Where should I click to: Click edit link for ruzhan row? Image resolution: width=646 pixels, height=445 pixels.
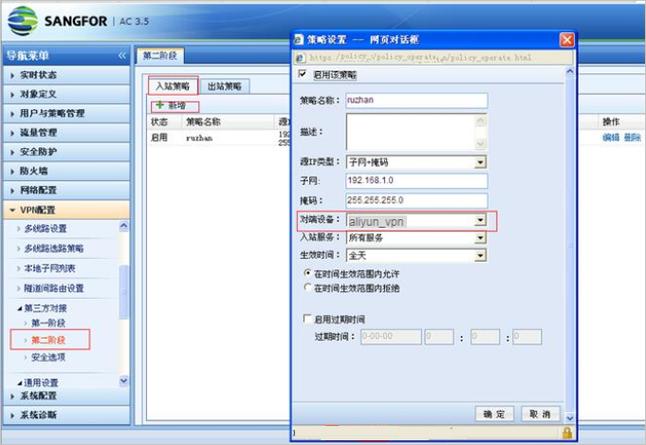[611, 137]
